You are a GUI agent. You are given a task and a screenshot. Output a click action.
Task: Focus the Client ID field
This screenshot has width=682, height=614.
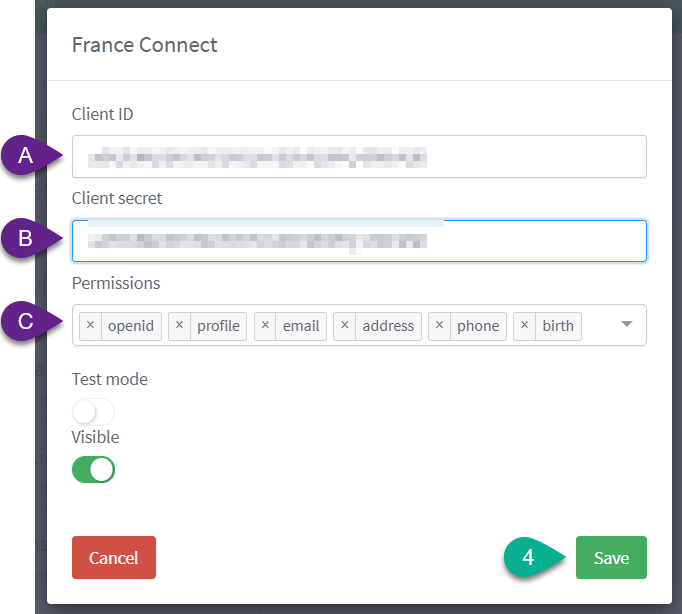[x=359, y=157]
